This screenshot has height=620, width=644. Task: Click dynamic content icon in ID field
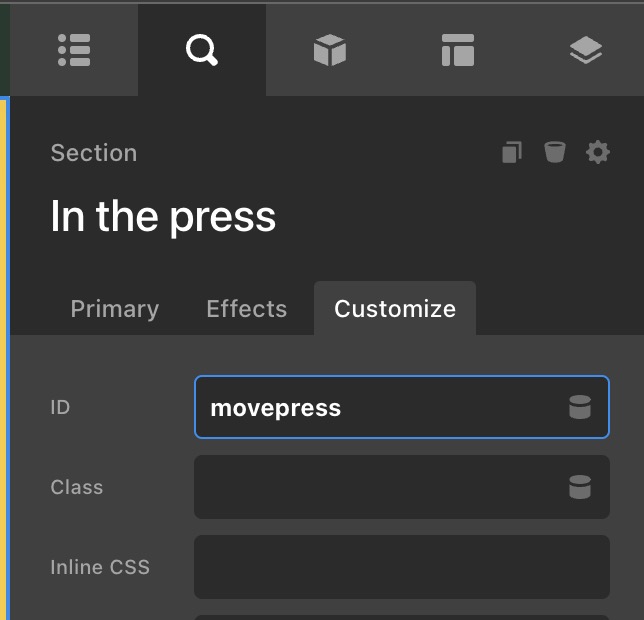[x=580, y=407]
